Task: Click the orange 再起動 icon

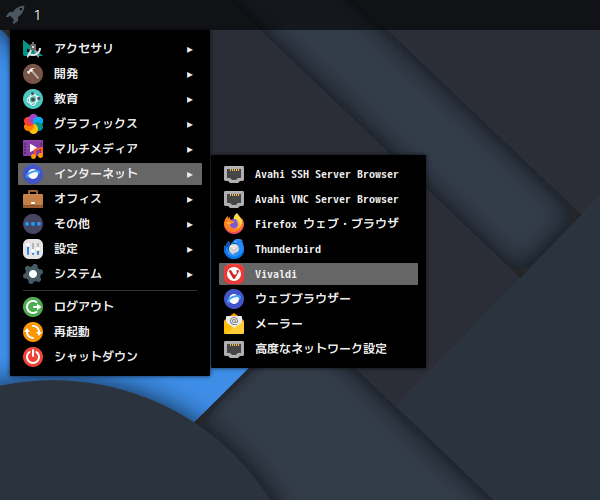Action: [33, 332]
